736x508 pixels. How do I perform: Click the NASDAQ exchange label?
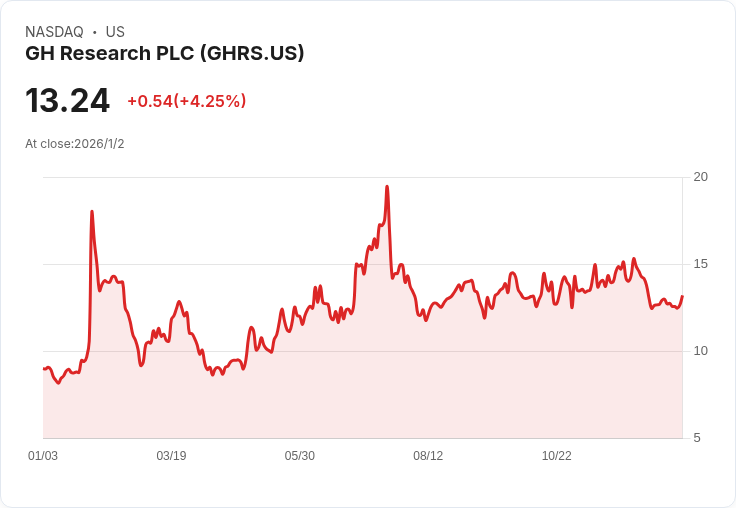coord(54,32)
